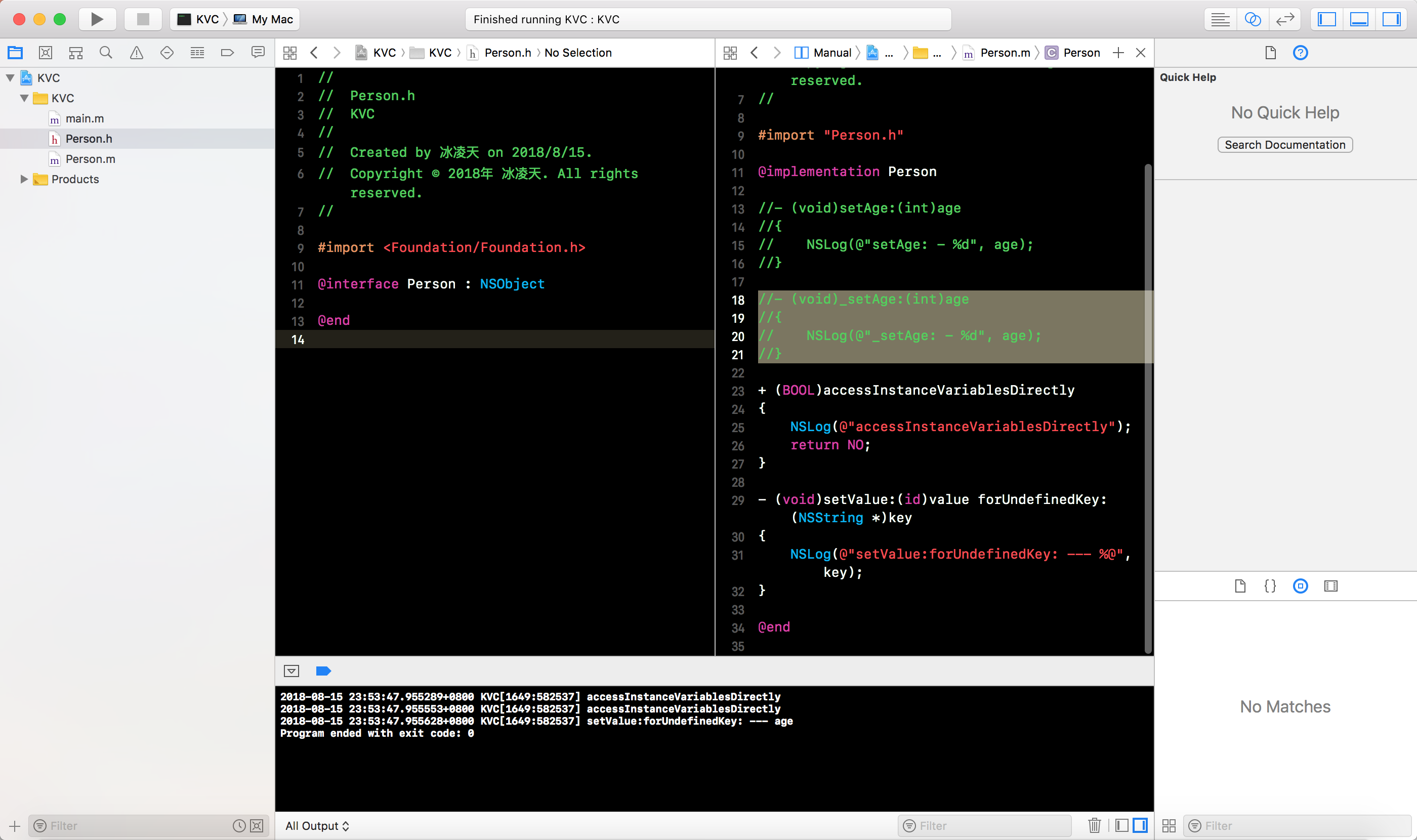Toggle the right utilities panel visibility
Screen dimensions: 1417x840
tap(1391, 19)
